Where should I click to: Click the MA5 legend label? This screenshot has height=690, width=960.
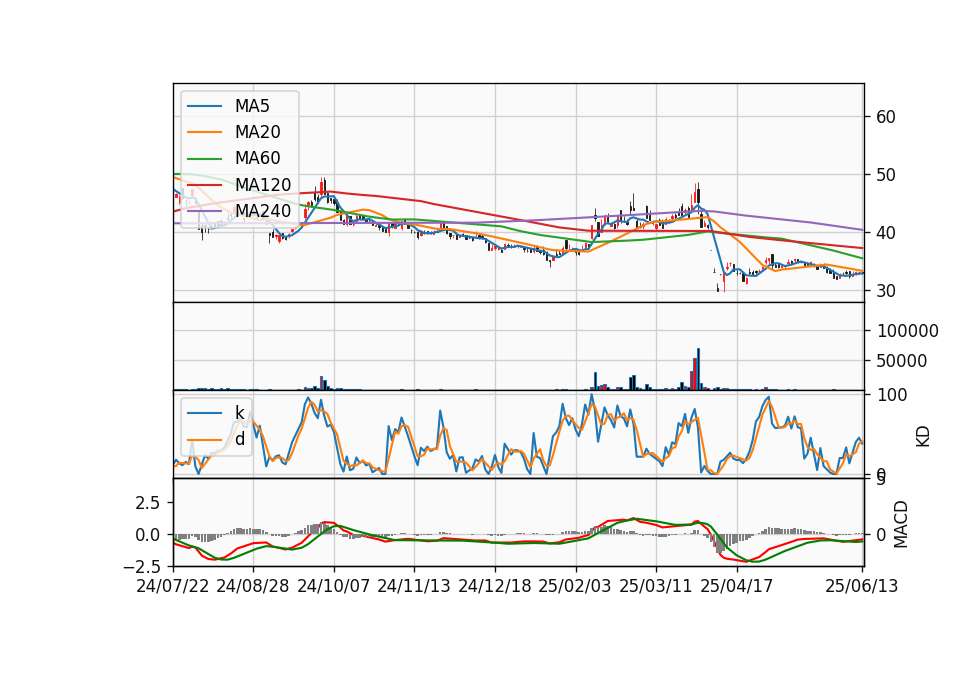(x=252, y=106)
